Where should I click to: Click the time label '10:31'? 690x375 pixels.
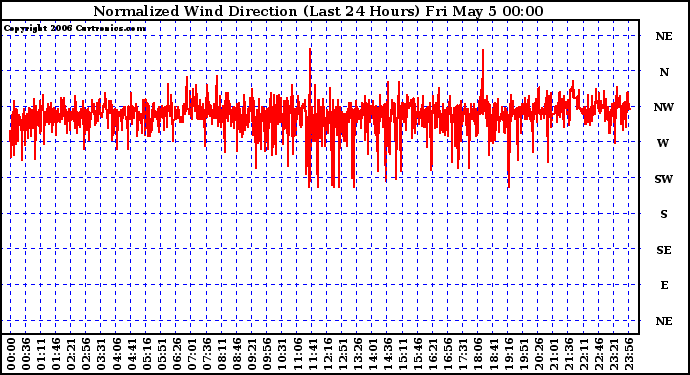(282, 354)
